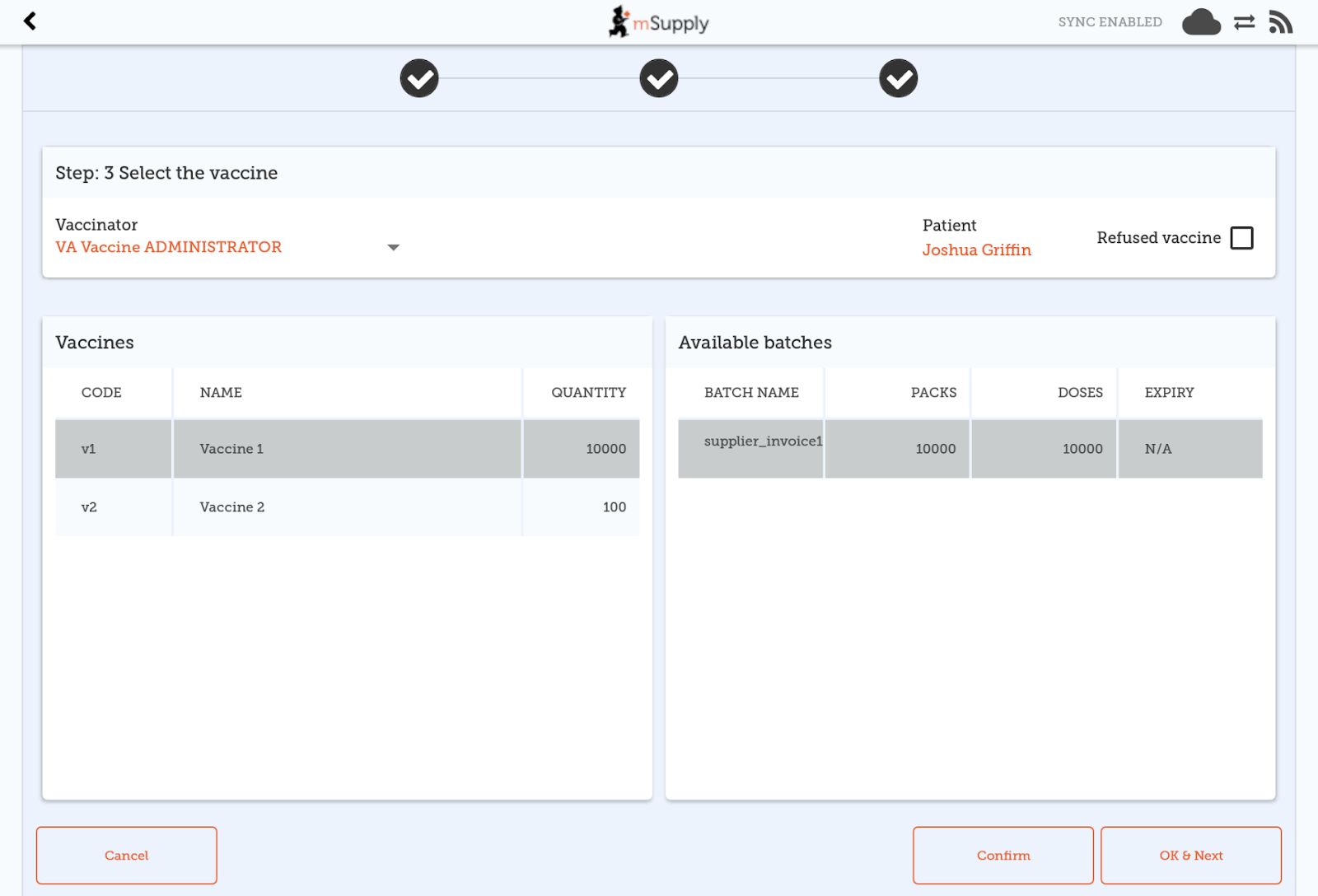Viewport: 1318px width, 896px height.
Task: Click the OK & Next button
Action: 1190,856
